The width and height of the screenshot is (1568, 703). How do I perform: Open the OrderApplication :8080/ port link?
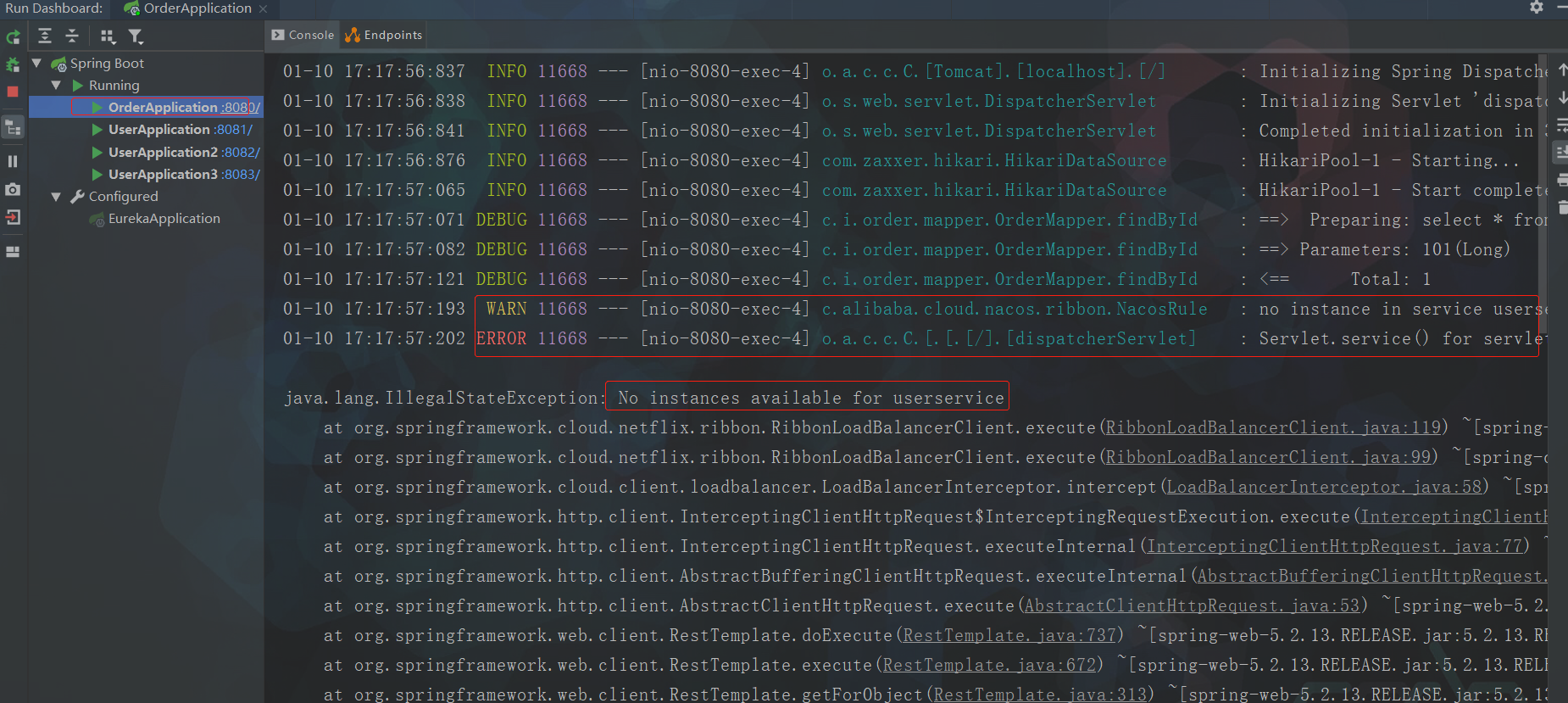(x=241, y=107)
